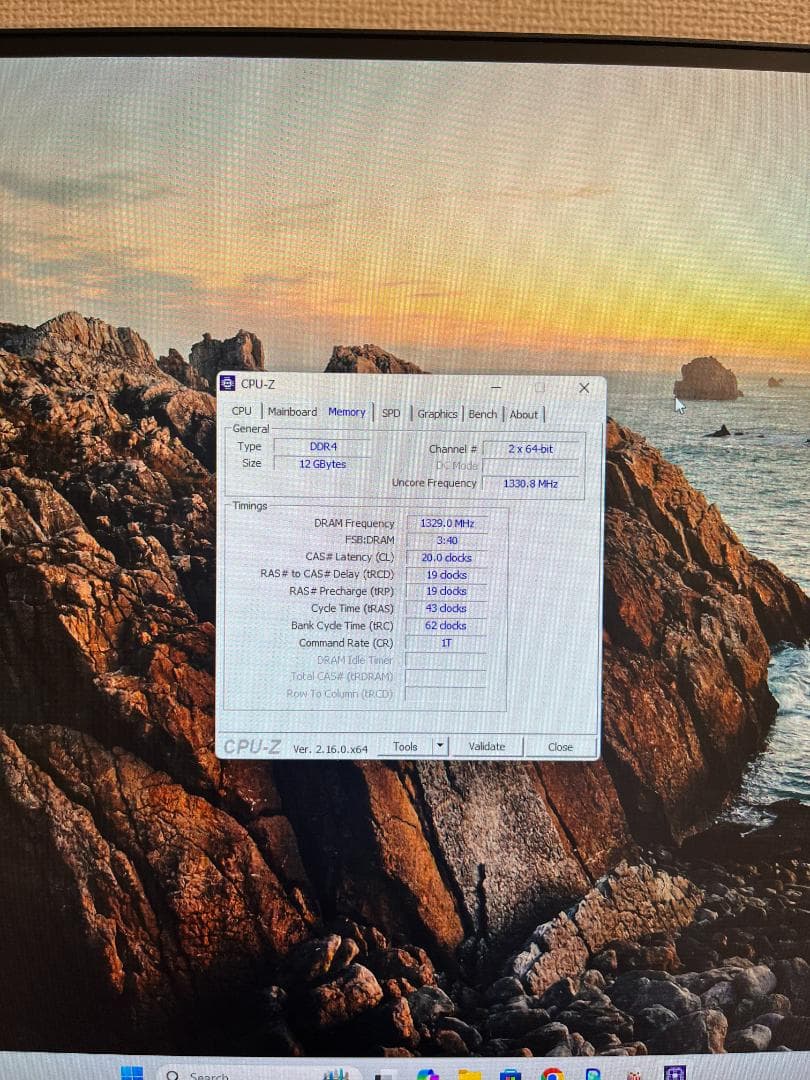The height and width of the screenshot is (1080, 810).
Task: Click the CPU-Z icon in the title bar
Action: tap(230, 384)
